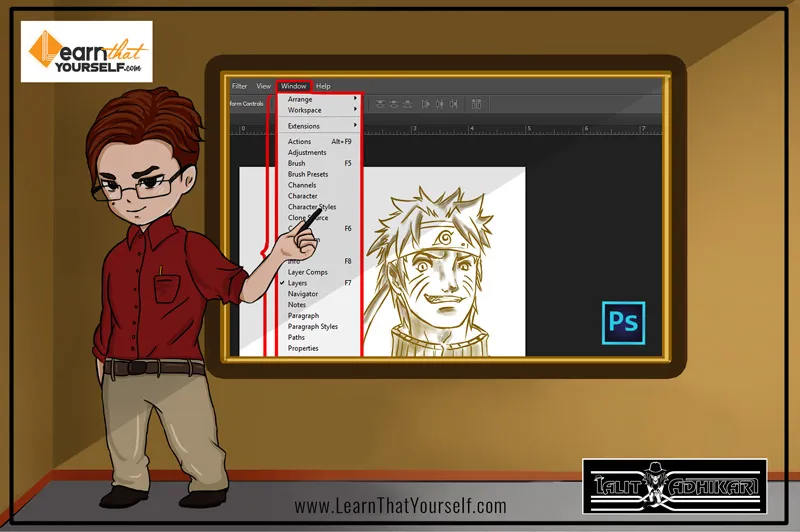Toggle the checked Layers panel entry
Image resolution: width=800 pixels, height=532 pixels.
point(297,283)
